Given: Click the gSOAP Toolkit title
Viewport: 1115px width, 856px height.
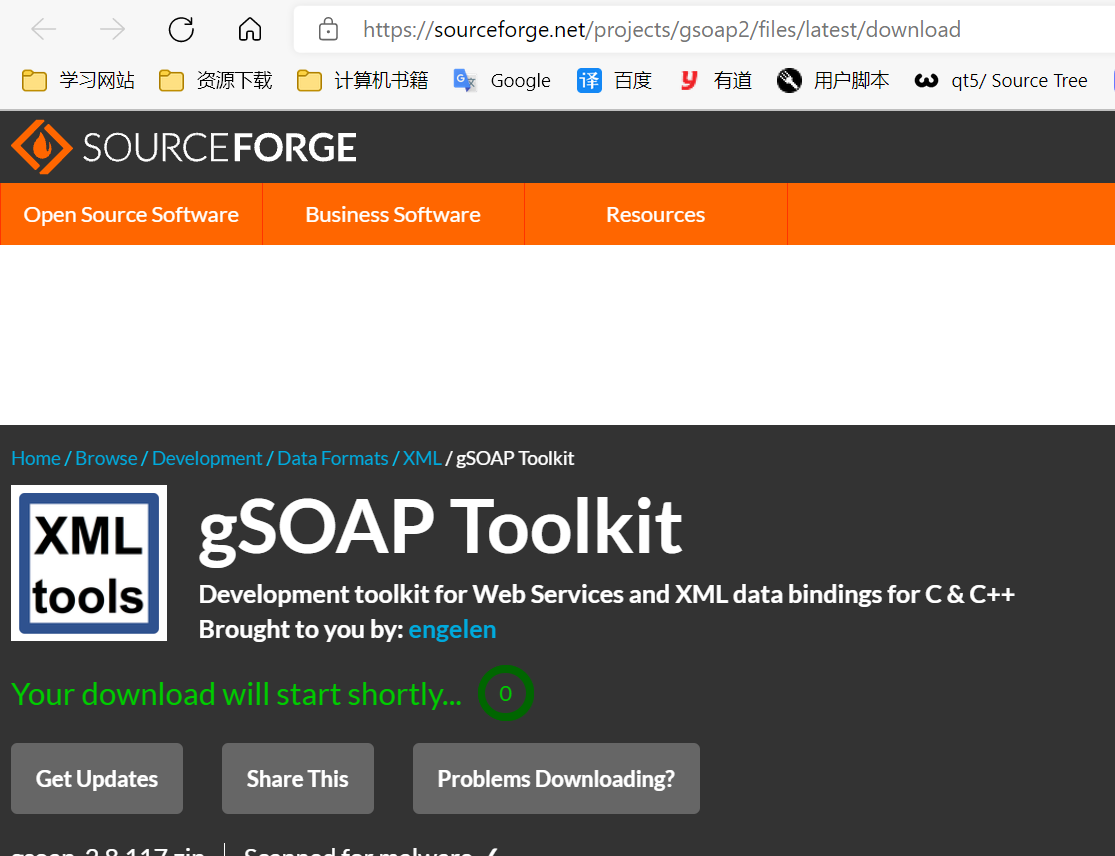Looking at the screenshot, I should 440,528.
